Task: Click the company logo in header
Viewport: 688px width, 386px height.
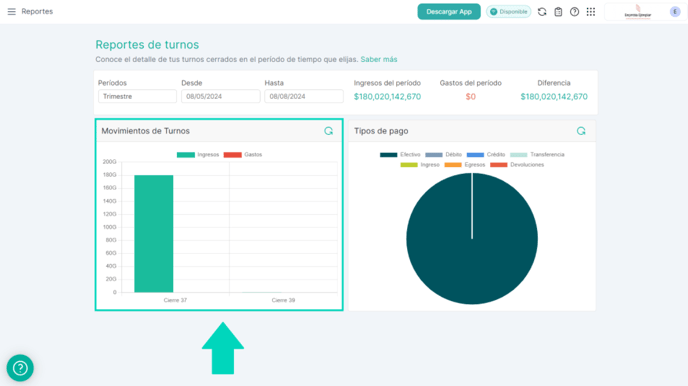Action: [x=638, y=12]
